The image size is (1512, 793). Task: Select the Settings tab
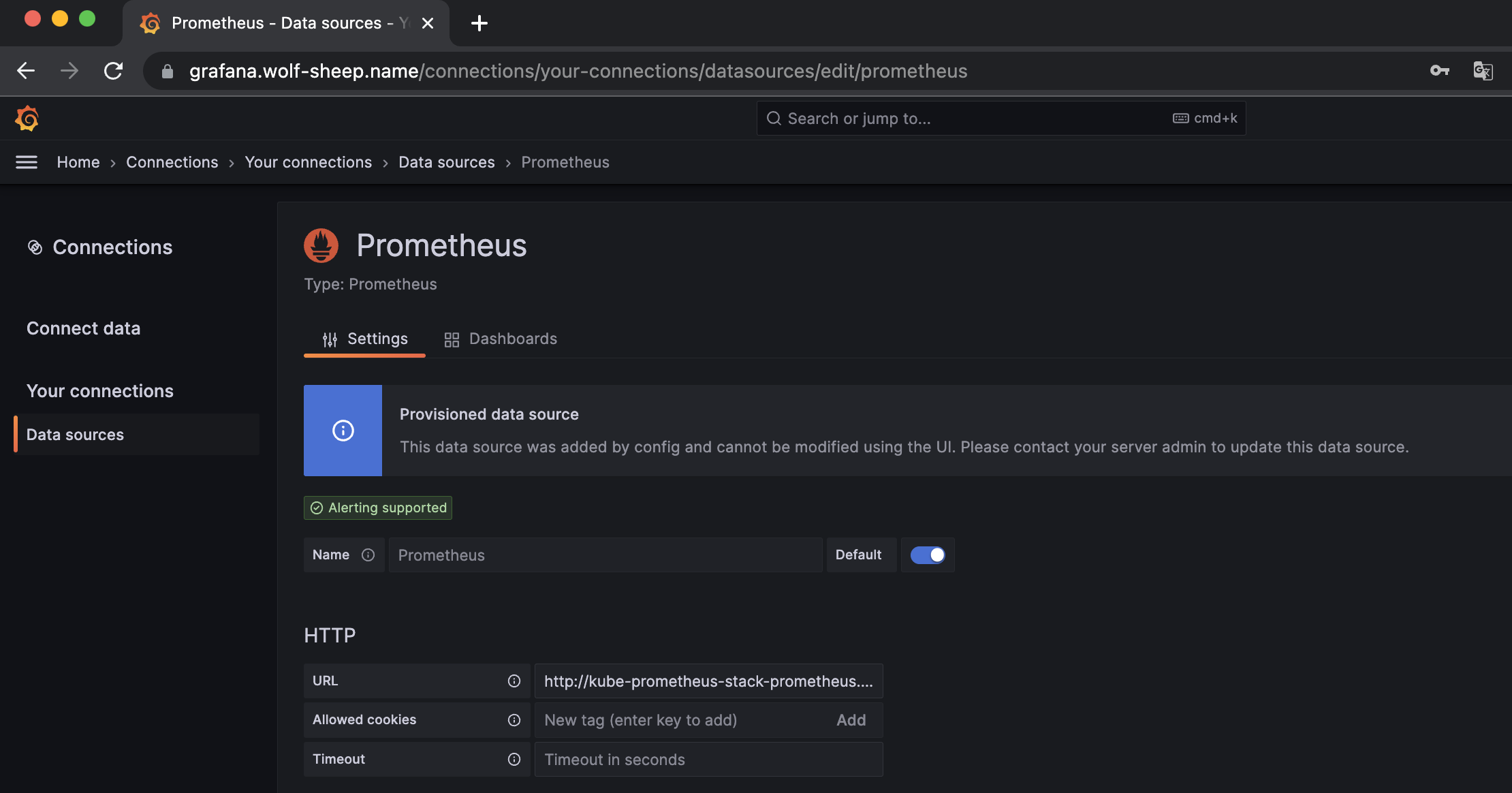364,339
